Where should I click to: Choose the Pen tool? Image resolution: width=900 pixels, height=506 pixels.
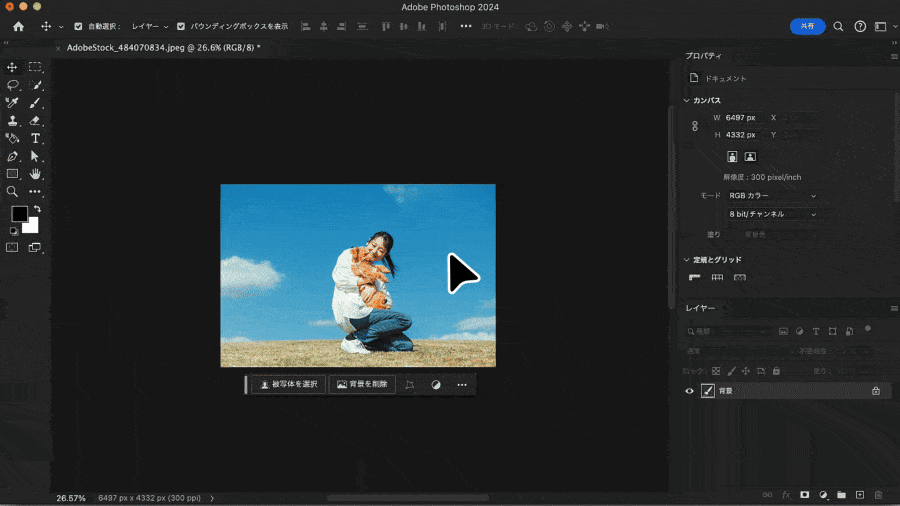pos(12,156)
